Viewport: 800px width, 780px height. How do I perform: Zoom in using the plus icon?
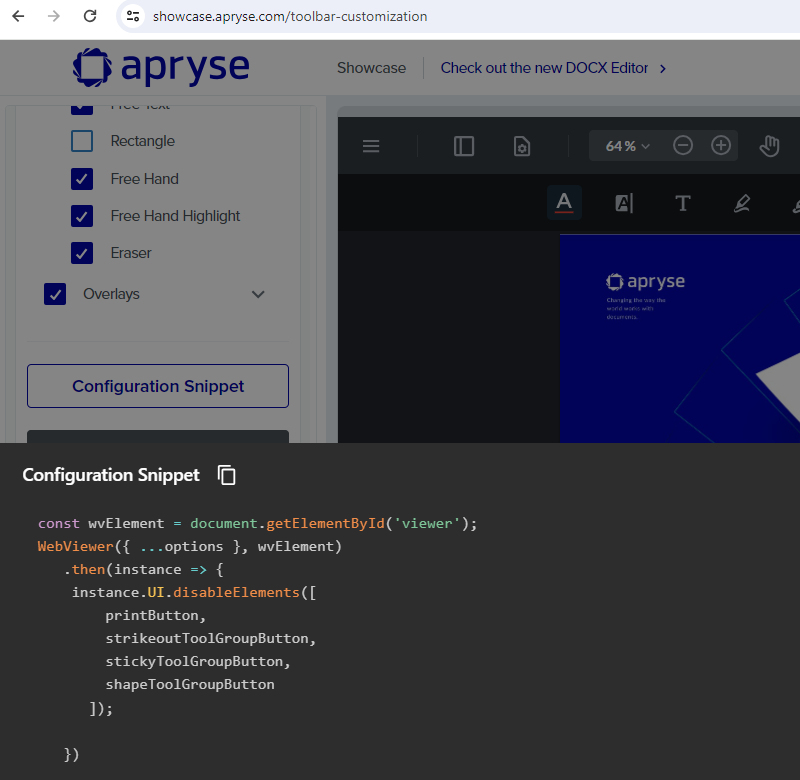pos(721,146)
